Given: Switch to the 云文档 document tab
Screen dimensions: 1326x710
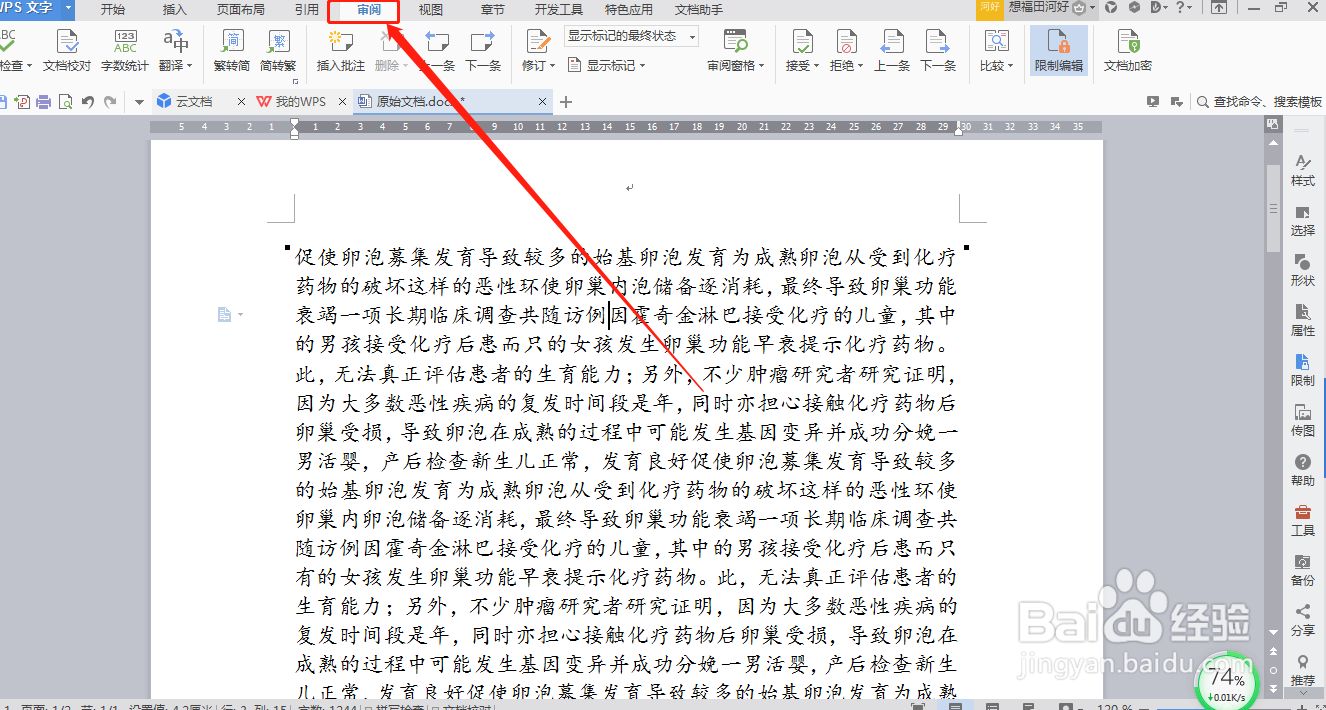Looking at the screenshot, I should point(196,102).
